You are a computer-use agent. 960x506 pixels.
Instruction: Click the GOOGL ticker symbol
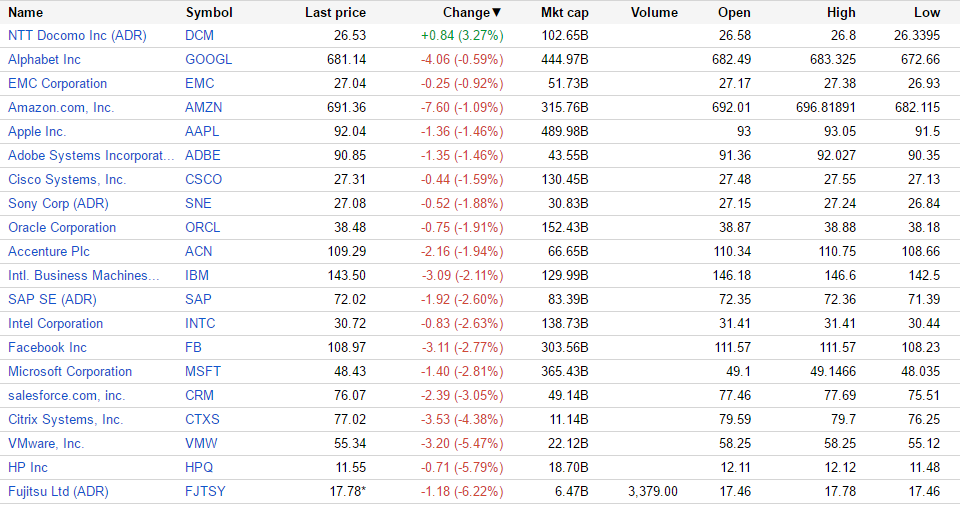208,59
